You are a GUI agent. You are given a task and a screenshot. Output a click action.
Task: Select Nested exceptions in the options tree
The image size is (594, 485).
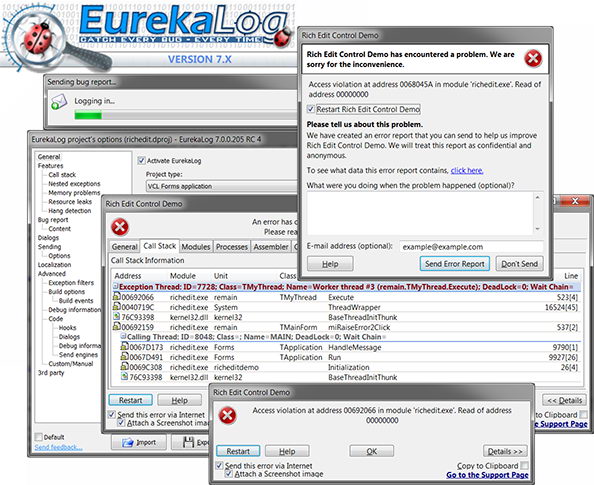[74, 184]
